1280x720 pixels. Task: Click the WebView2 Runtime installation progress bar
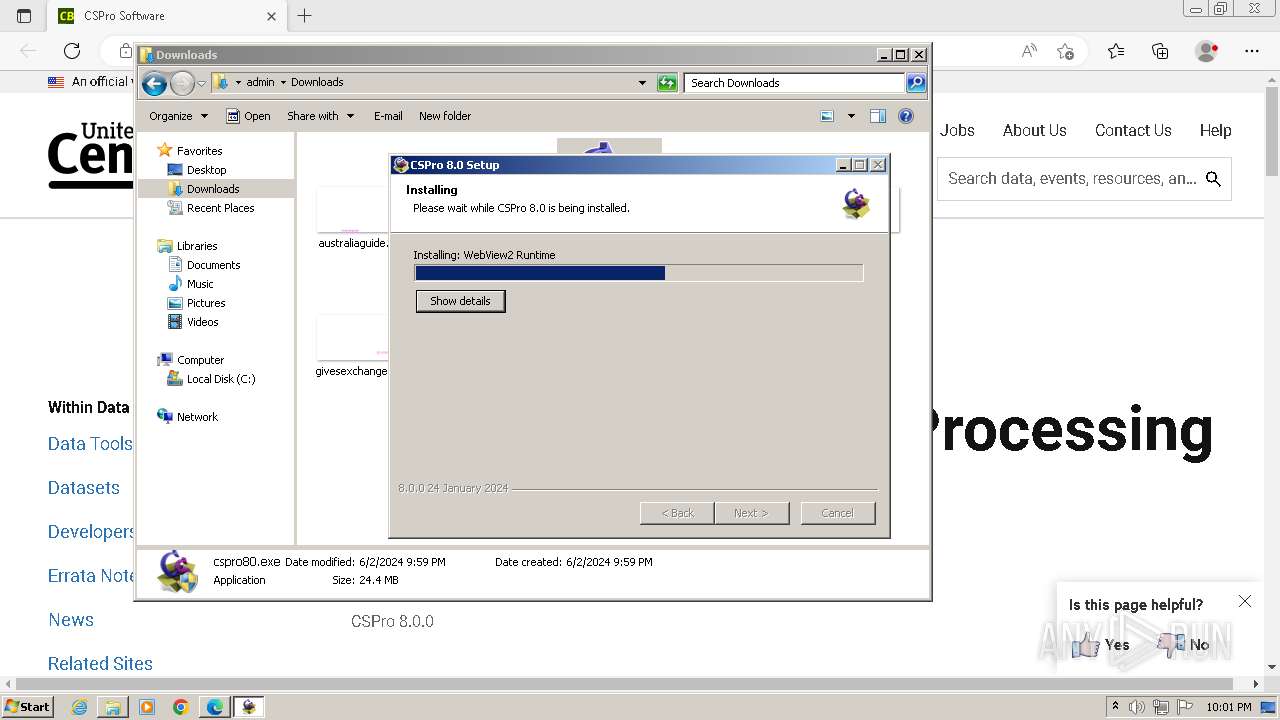point(638,273)
